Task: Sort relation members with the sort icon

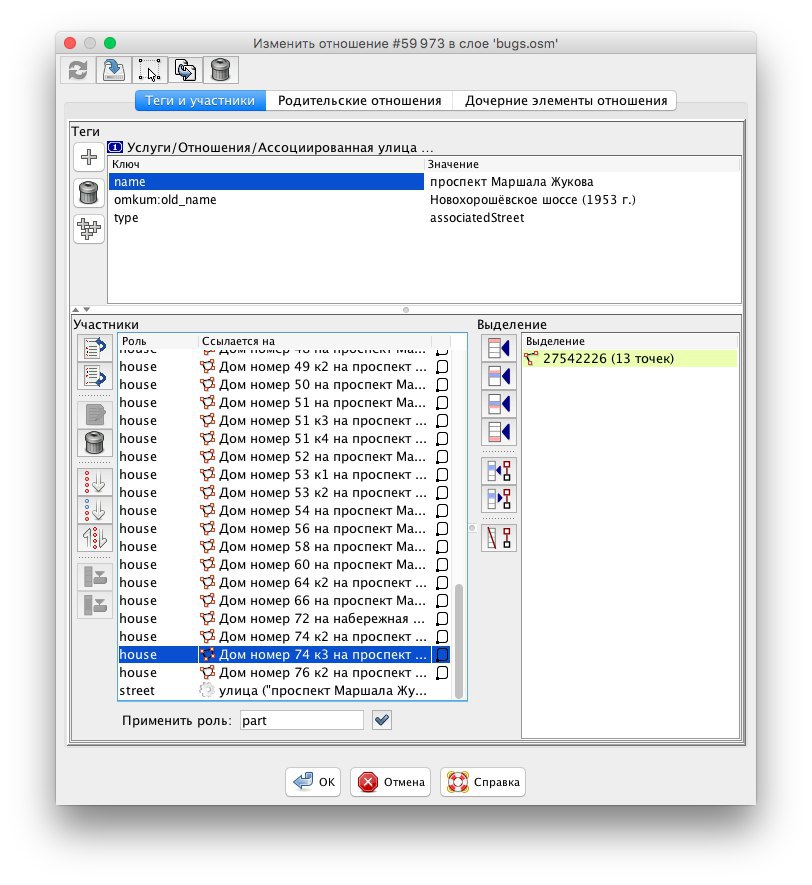Action: coord(96,482)
